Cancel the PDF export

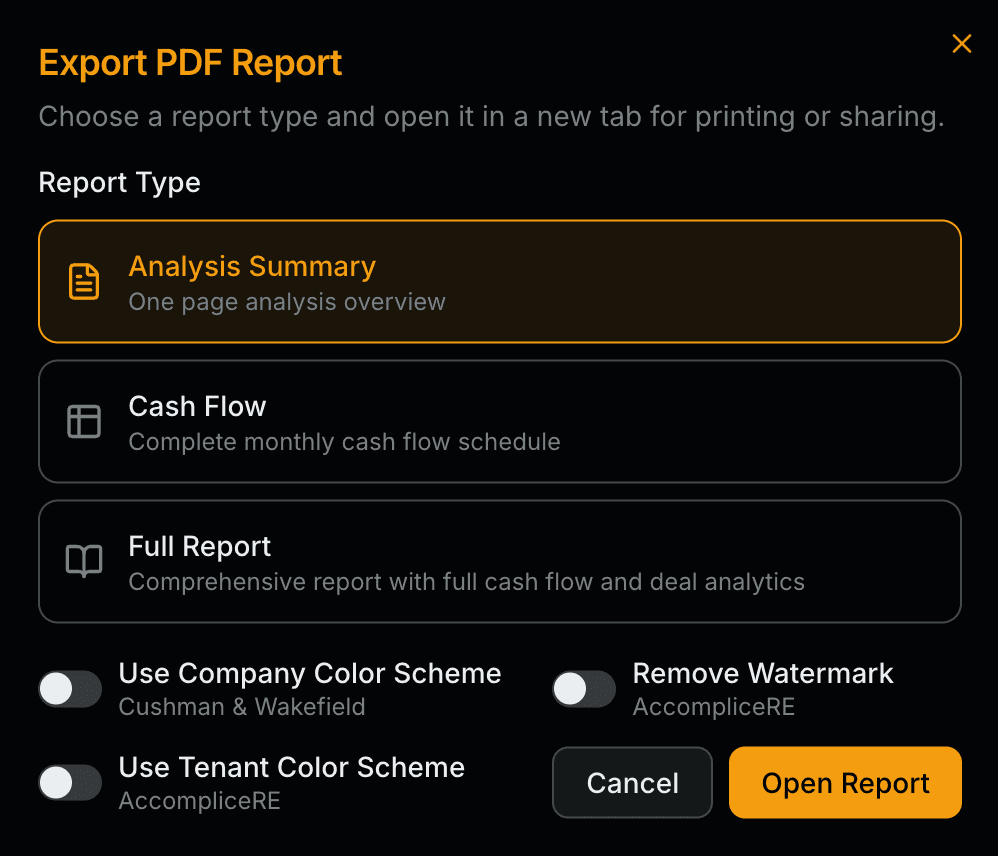click(x=632, y=782)
